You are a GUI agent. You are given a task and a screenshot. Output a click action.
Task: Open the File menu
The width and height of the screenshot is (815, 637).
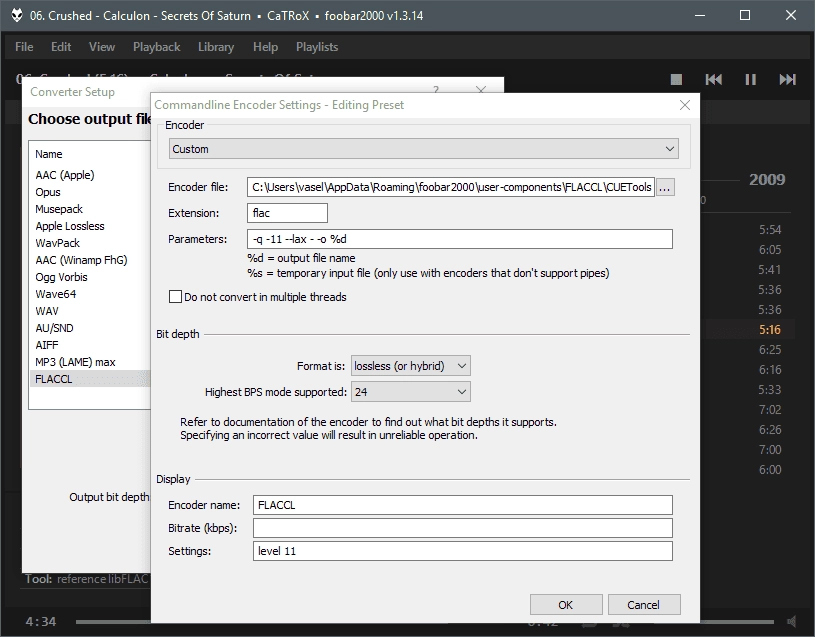[x=24, y=47]
